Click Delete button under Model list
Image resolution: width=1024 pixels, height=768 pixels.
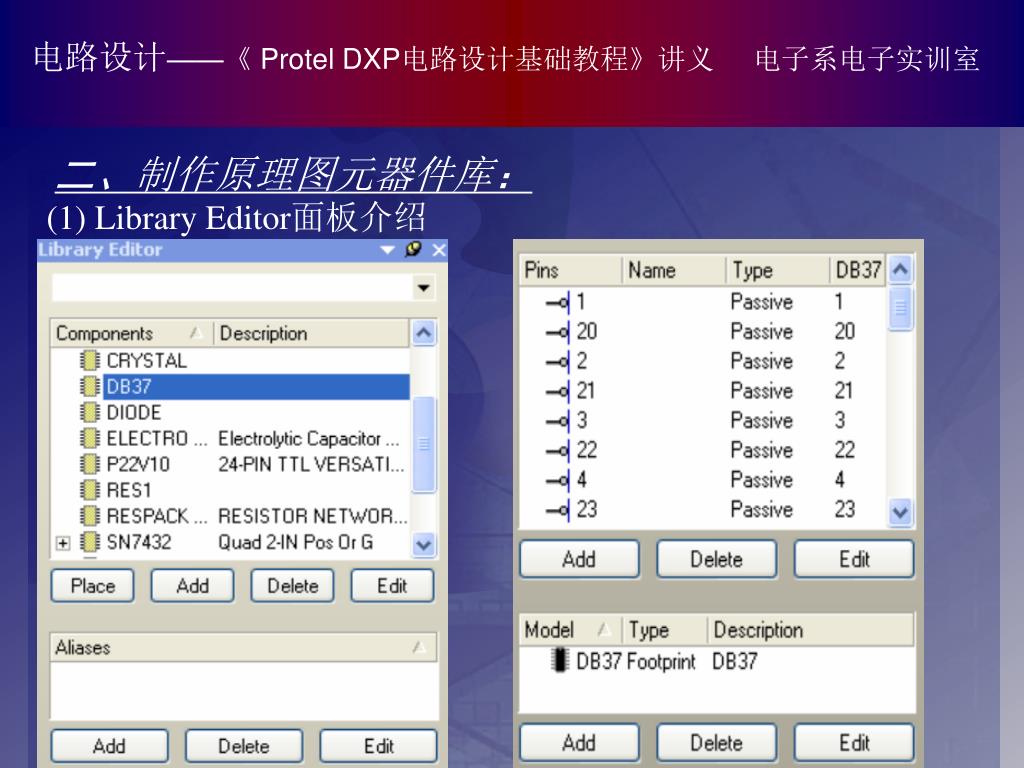(716, 743)
